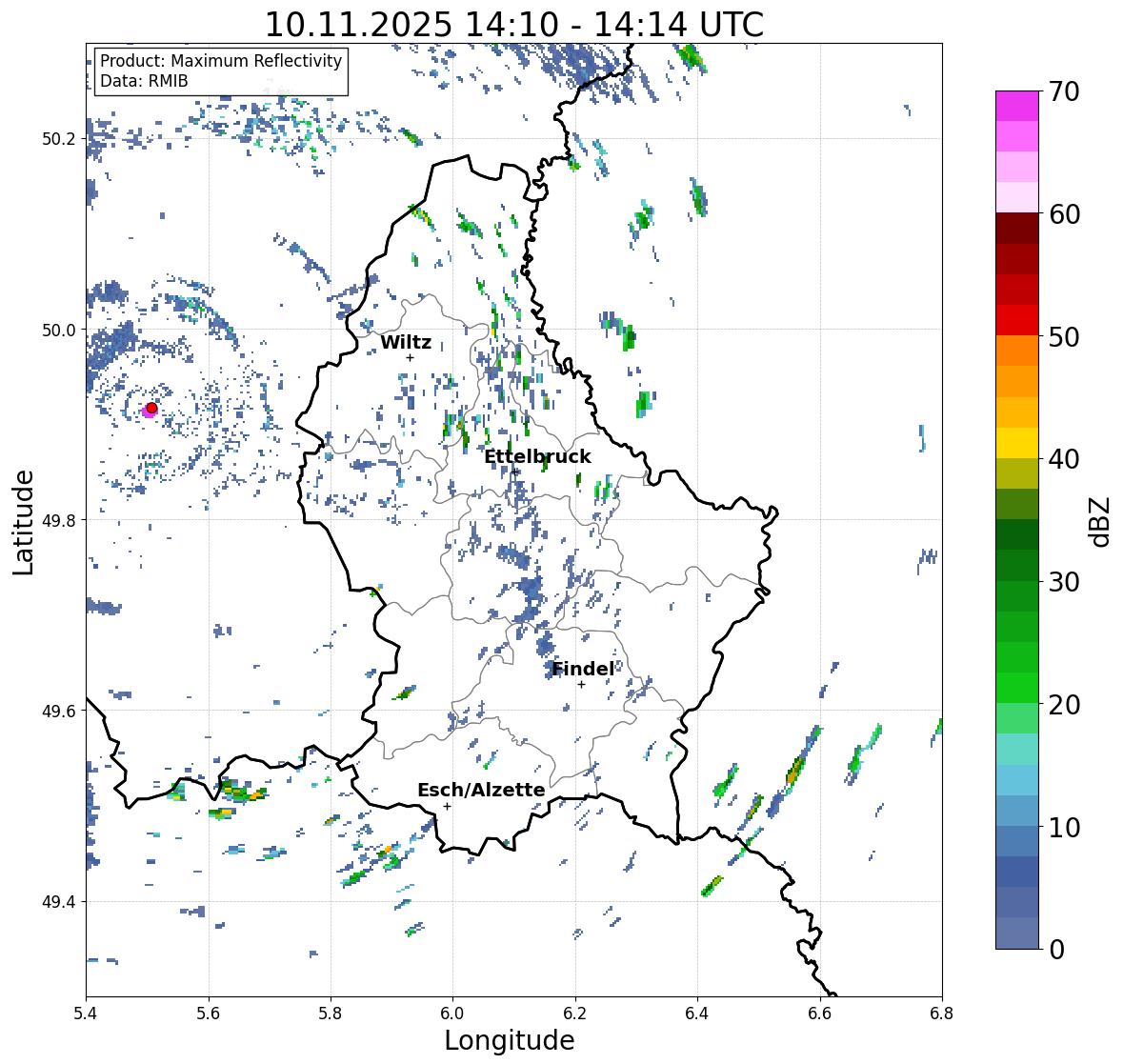
Task: Click the plus marker below Wiltz
Action: 410,358
